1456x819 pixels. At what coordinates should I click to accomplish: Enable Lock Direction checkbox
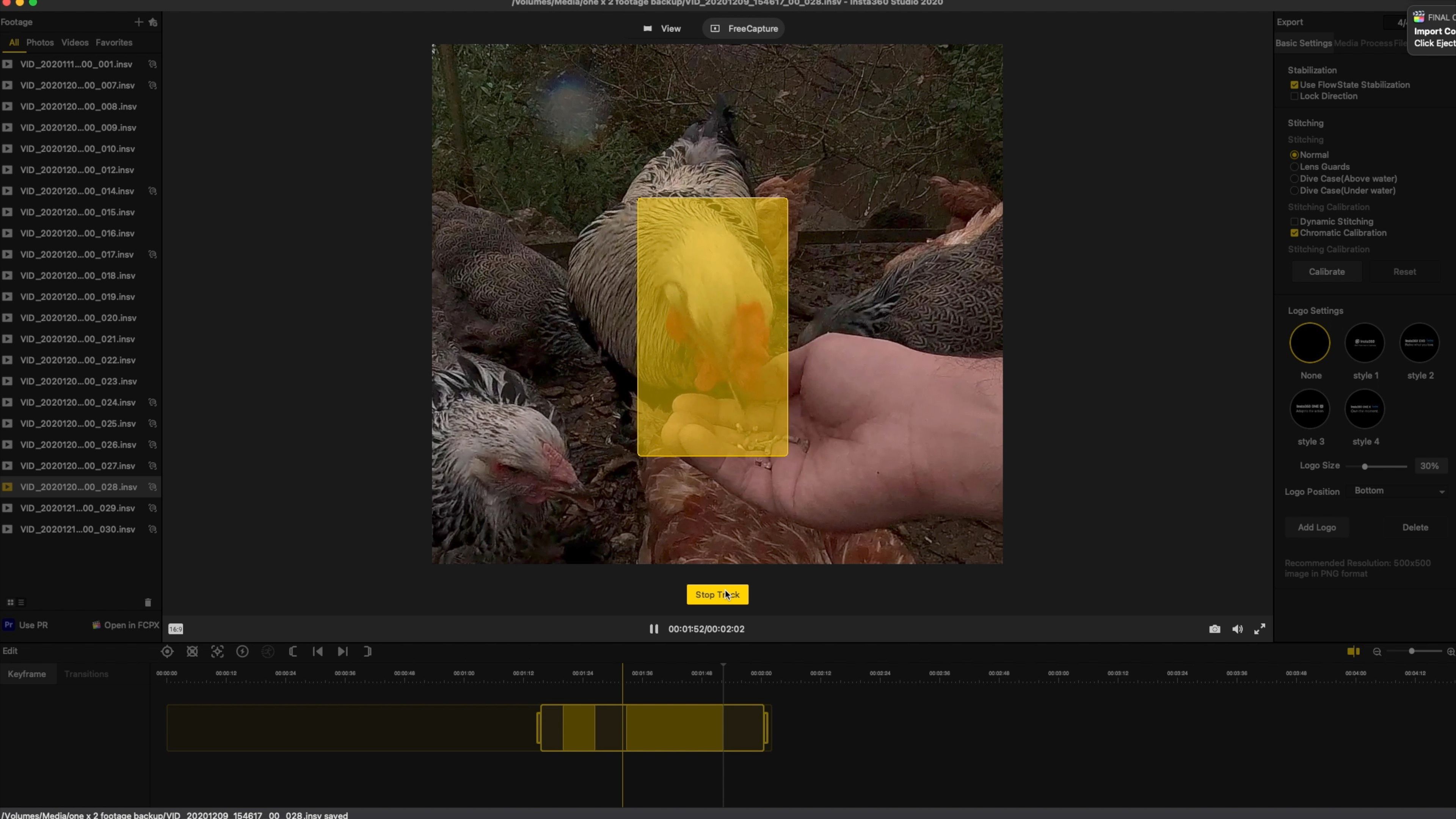tap(1294, 96)
